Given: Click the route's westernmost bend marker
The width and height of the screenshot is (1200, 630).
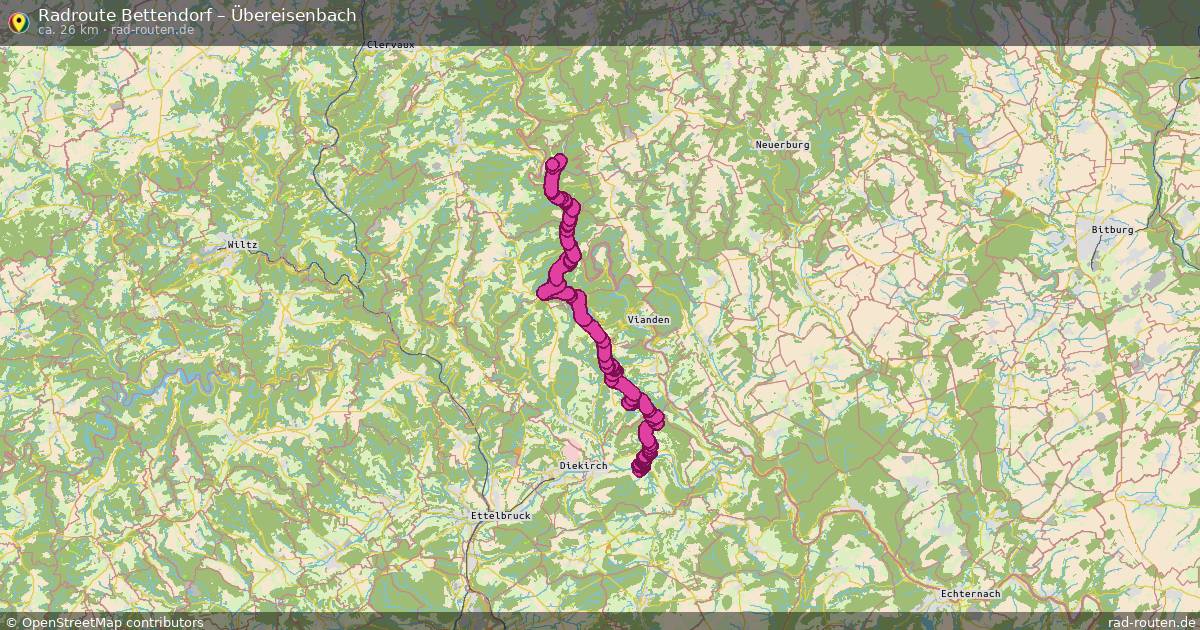Looking at the screenshot, I should 545,292.
